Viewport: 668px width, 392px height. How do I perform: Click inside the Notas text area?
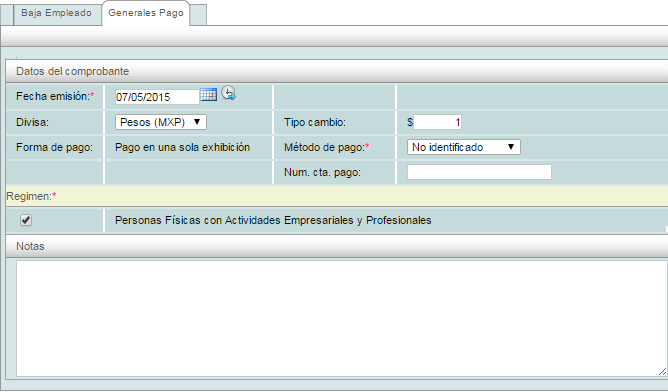tap(342, 319)
